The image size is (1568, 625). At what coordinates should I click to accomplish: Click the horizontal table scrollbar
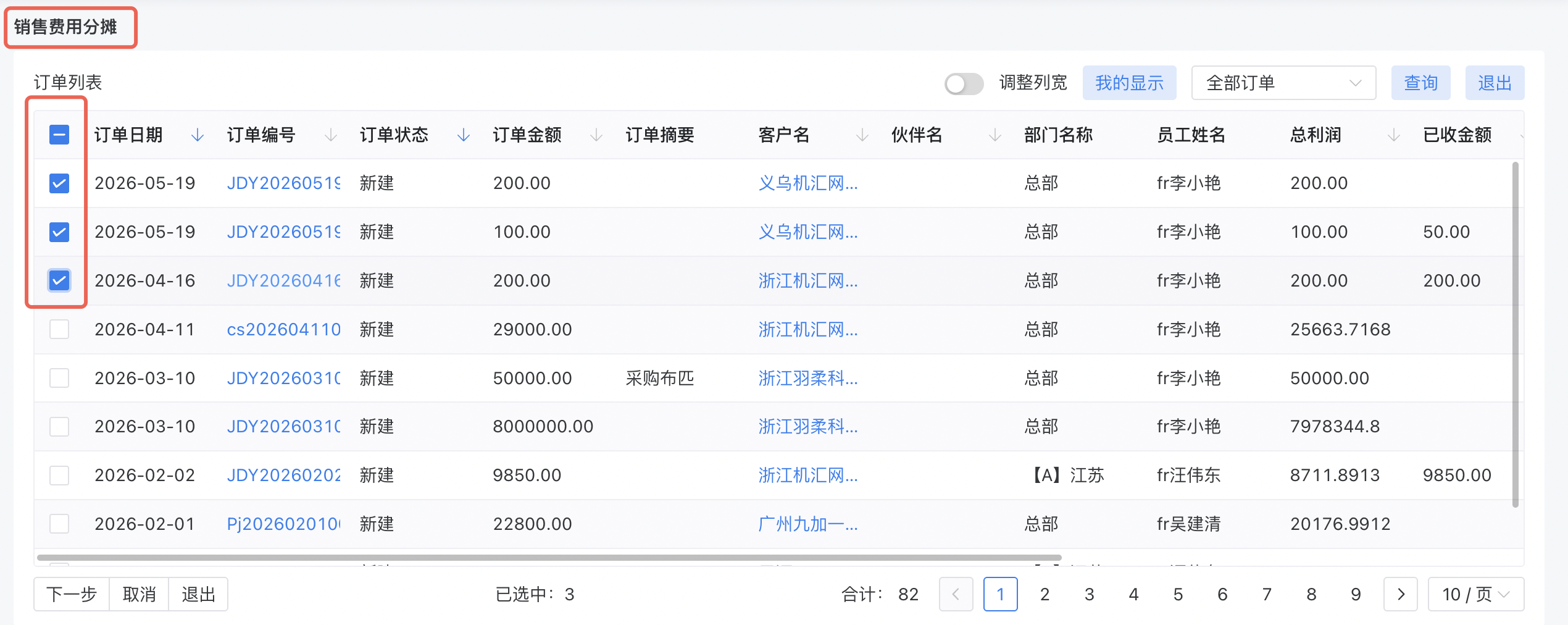pyautogui.click(x=549, y=557)
